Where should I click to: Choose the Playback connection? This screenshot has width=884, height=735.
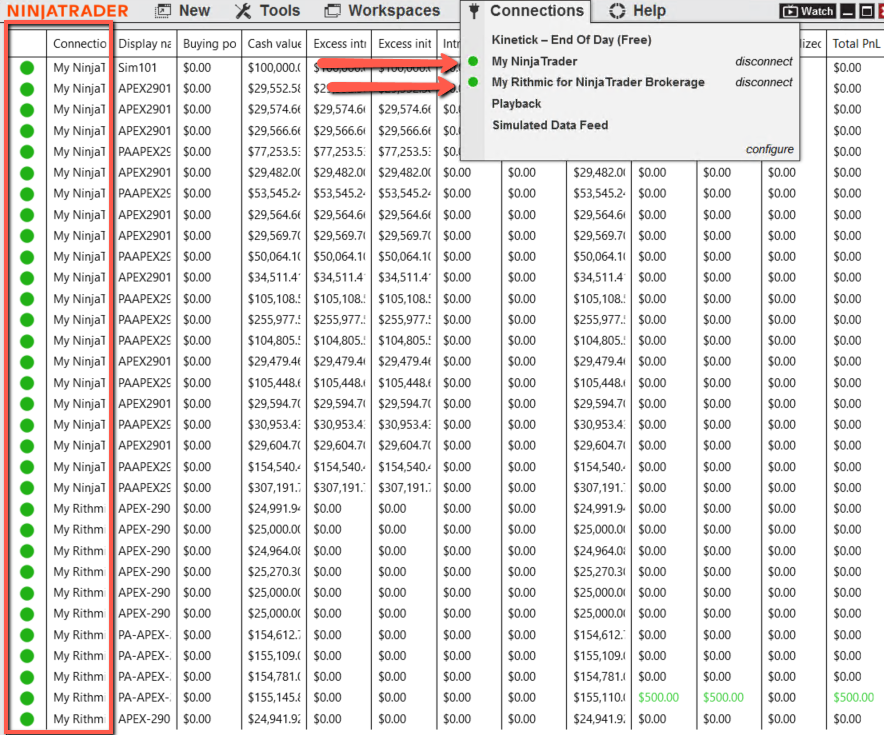coord(516,104)
